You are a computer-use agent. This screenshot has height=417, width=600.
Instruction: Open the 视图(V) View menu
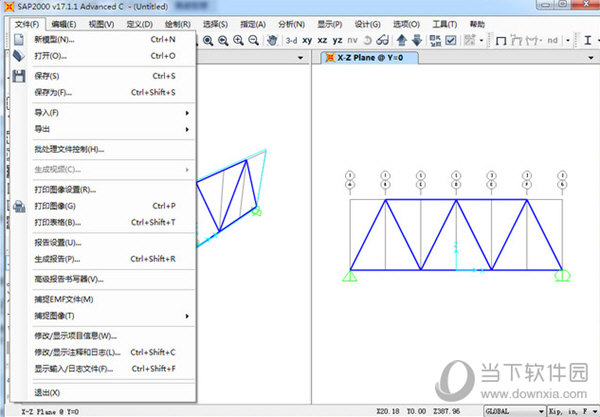click(101, 24)
